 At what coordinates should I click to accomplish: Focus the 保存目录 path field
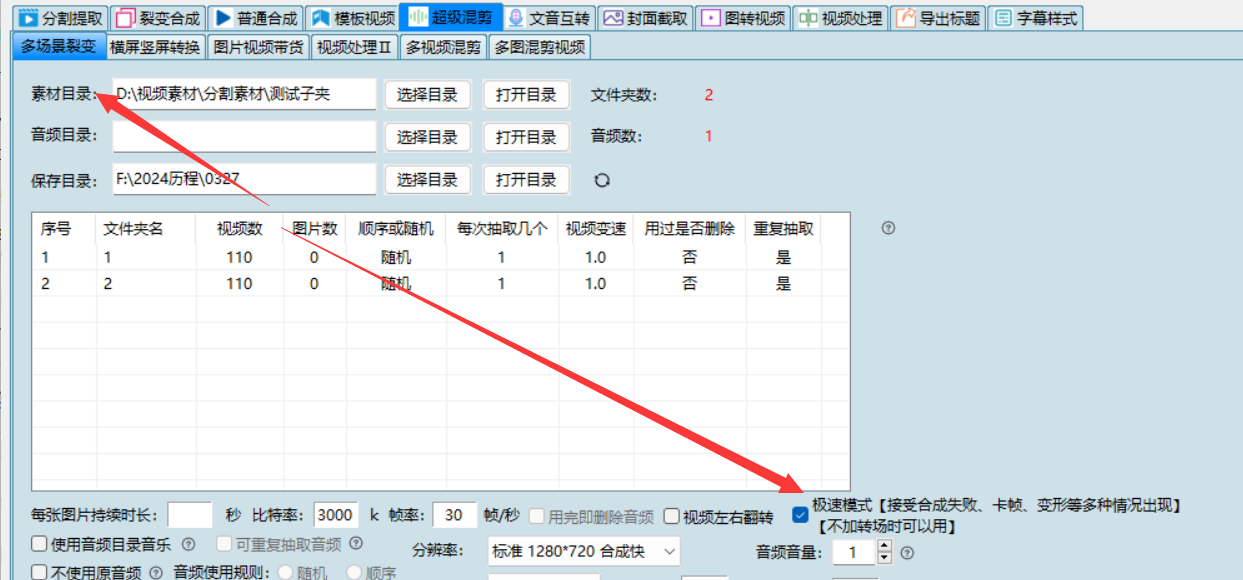tap(244, 180)
